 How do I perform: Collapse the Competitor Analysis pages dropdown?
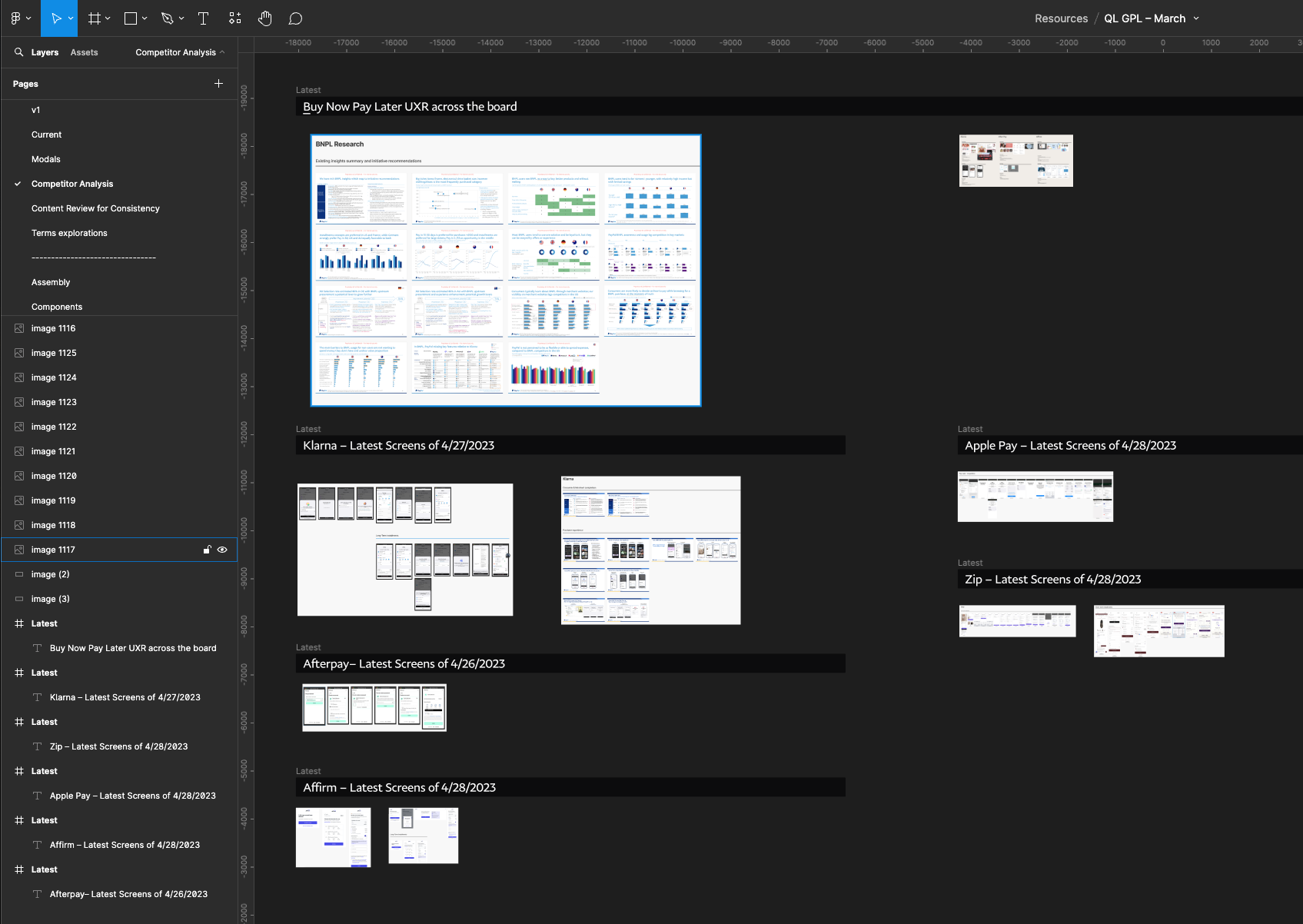(x=181, y=52)
